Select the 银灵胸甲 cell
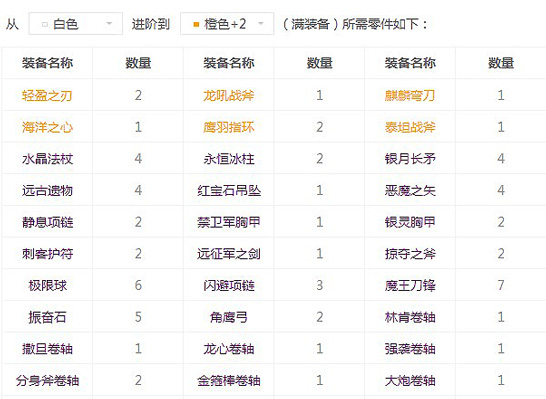This screenshot has width=546, height=399. (410, 222)
